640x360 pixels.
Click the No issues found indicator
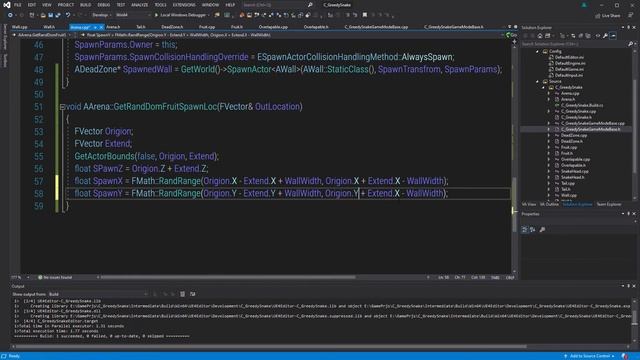point(55,278)
